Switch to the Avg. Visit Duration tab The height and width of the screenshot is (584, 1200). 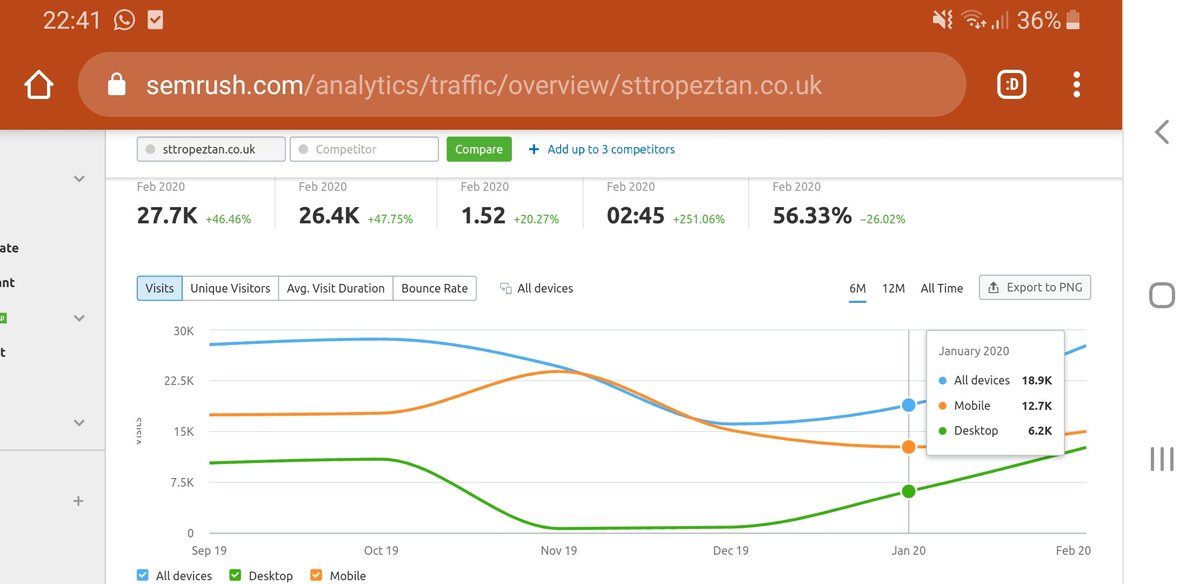tap(336, 288)
